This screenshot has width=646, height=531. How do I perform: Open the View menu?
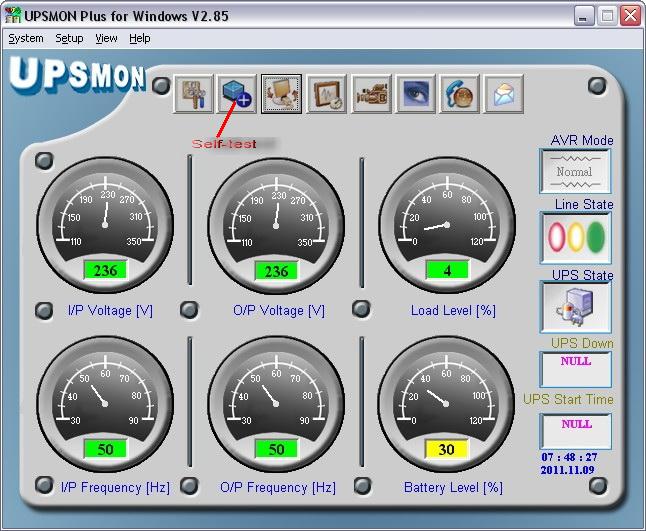pyautogui.click(x=106, y=38)
